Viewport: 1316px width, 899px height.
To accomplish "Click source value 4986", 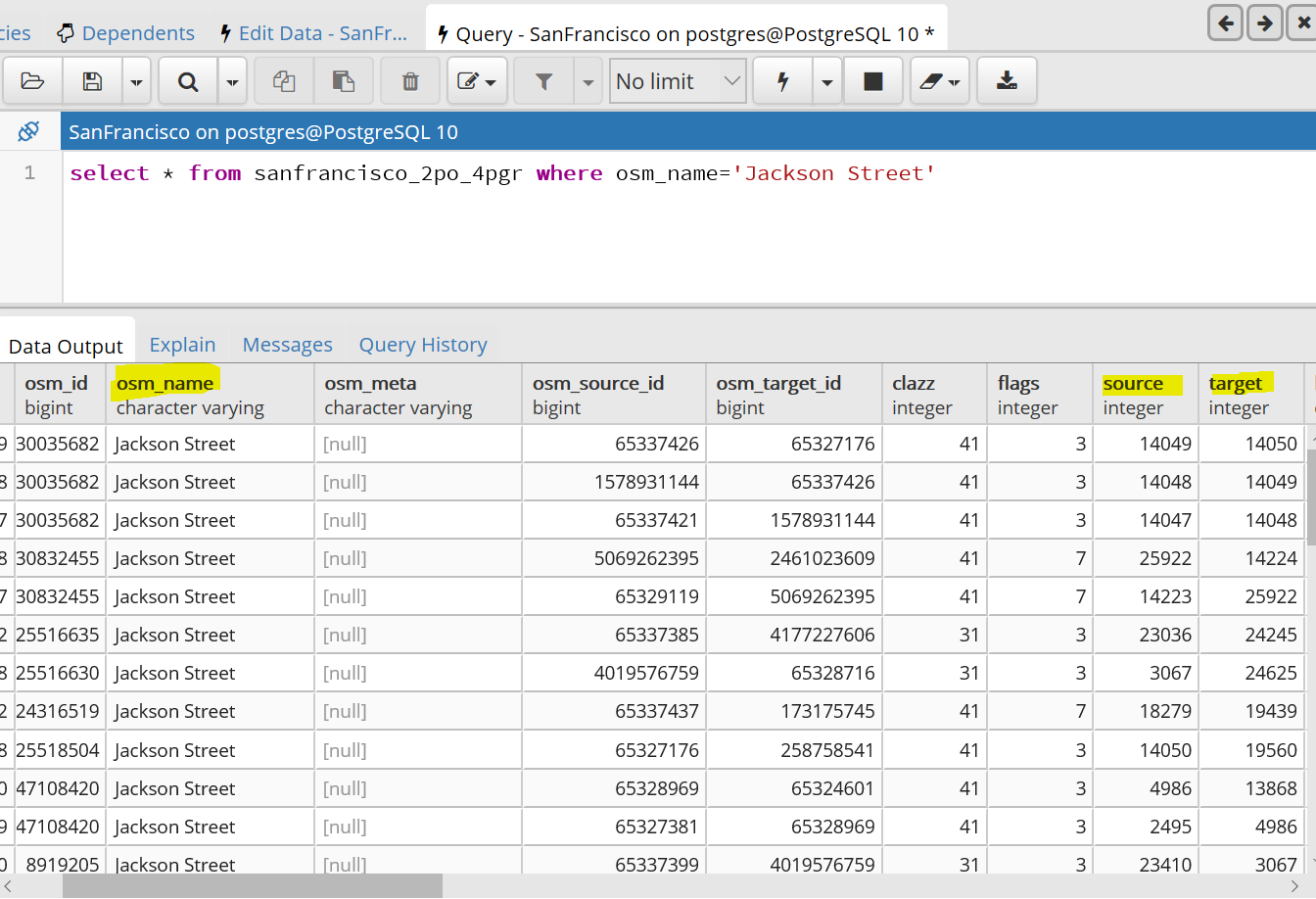I will click(1145, 788).
